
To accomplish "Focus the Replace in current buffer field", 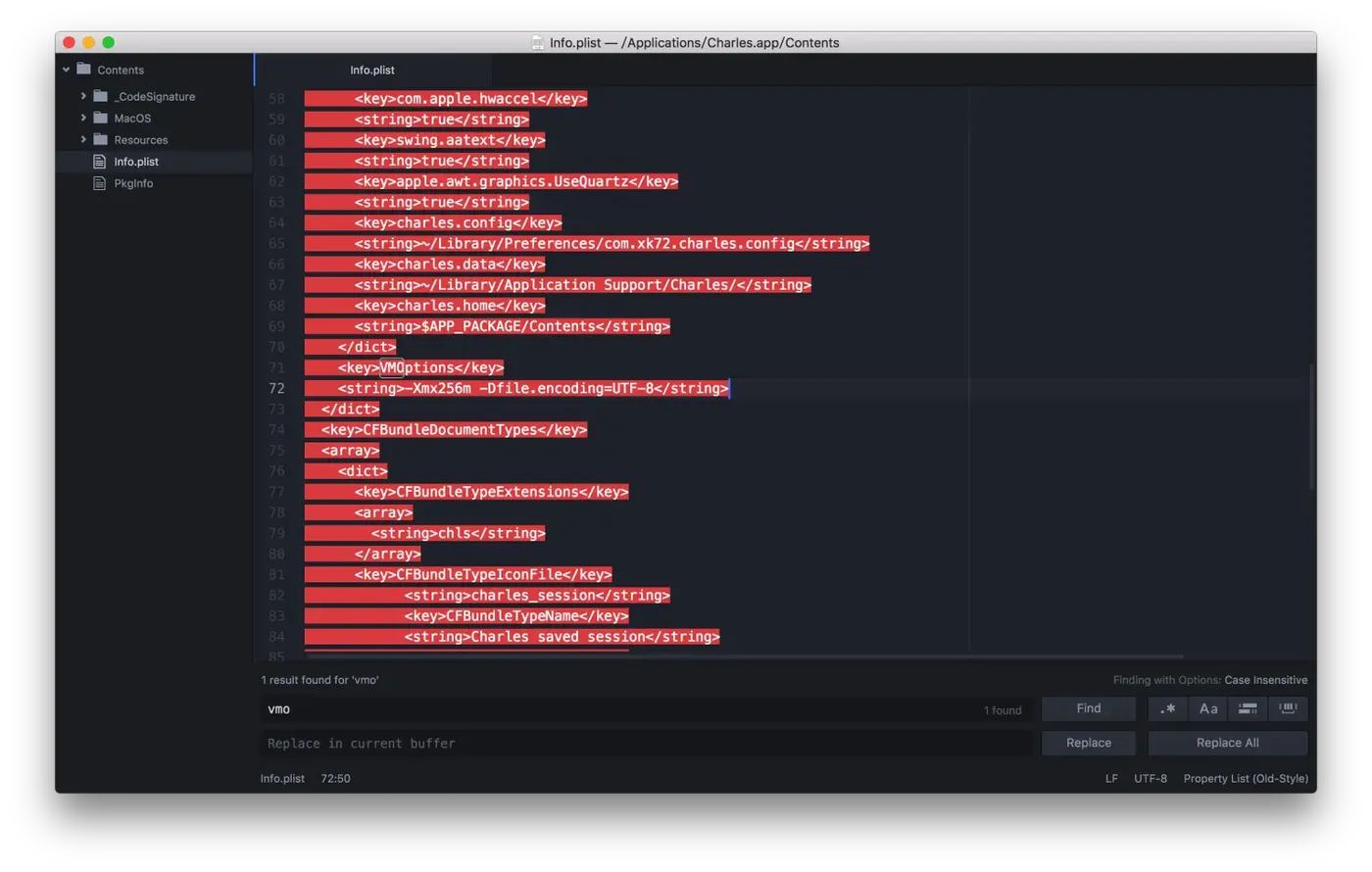I will click(645, 744).
